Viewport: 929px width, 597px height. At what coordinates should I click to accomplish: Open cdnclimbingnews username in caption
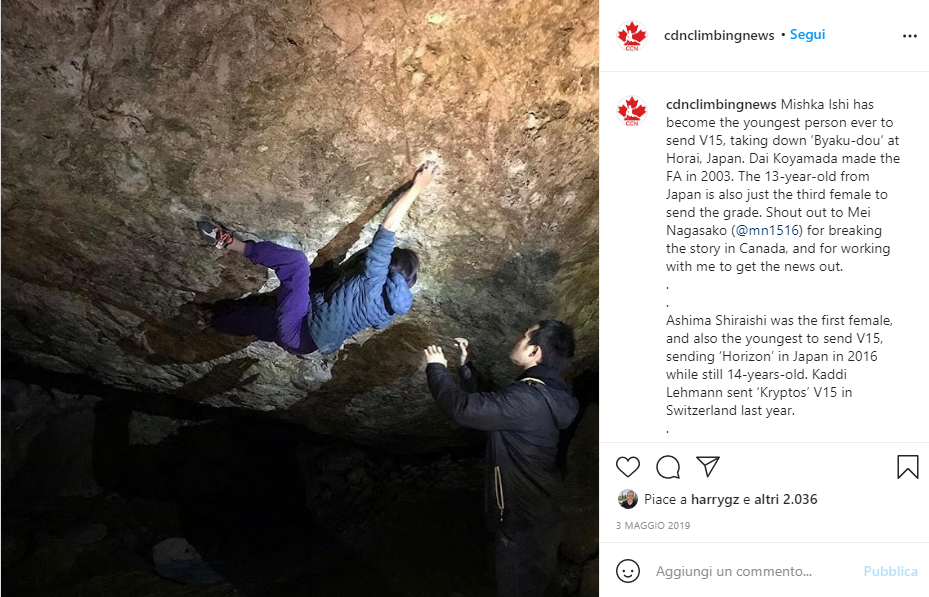tap(720, 104)
